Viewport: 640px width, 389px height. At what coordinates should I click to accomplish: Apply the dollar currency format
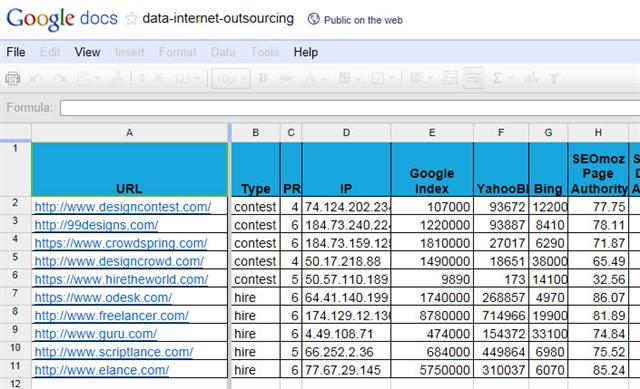(x=142, y=78)
